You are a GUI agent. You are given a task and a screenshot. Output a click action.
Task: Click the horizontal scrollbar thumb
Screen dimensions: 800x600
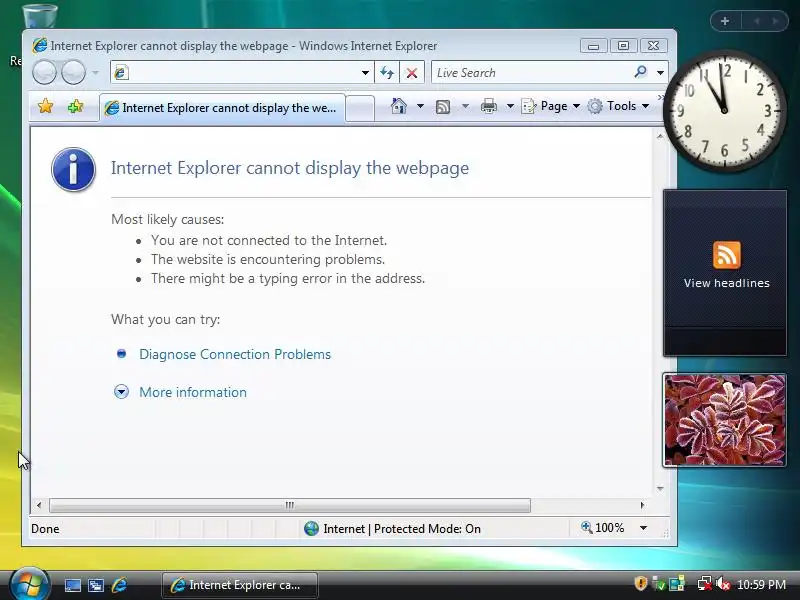290,505
